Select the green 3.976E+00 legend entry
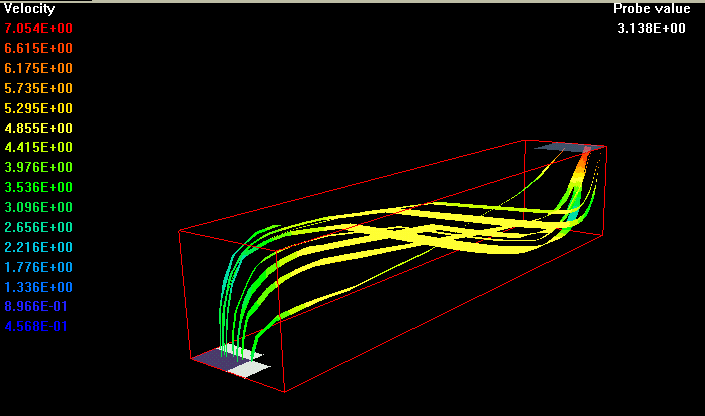Screen dimensions: 705x416 click(38, 168)
